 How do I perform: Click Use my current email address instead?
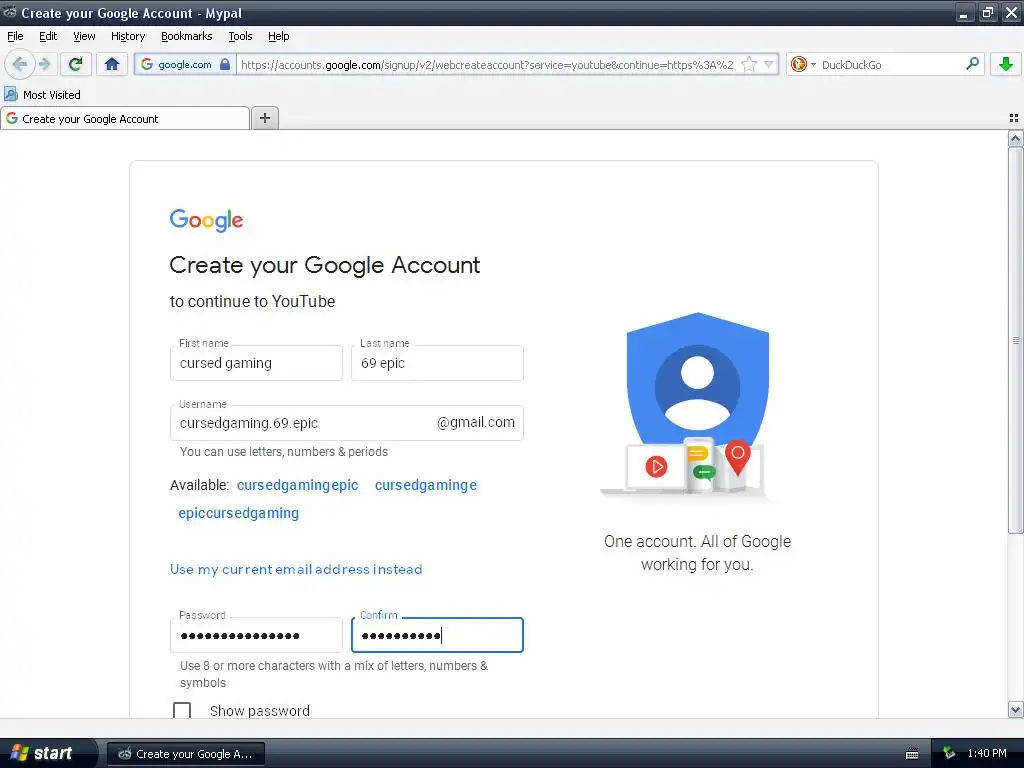[x=296, y=569]
